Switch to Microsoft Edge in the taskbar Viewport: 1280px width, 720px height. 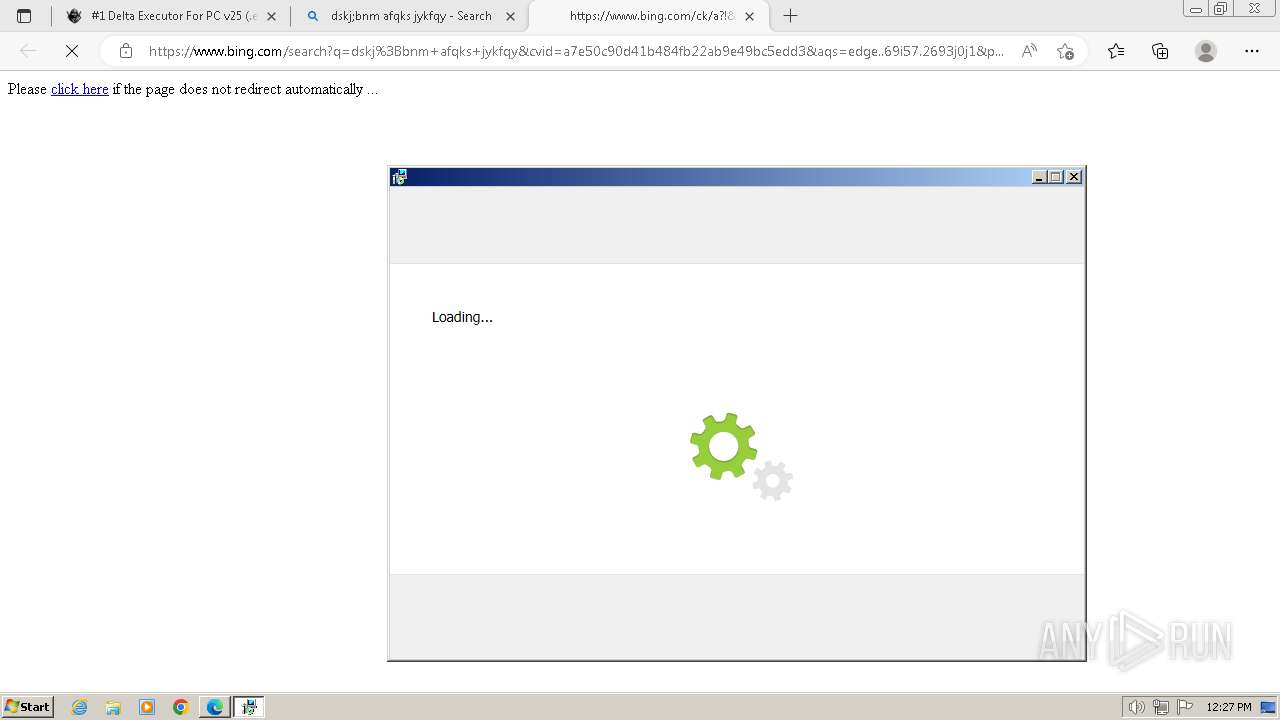[x=215, y=707]
